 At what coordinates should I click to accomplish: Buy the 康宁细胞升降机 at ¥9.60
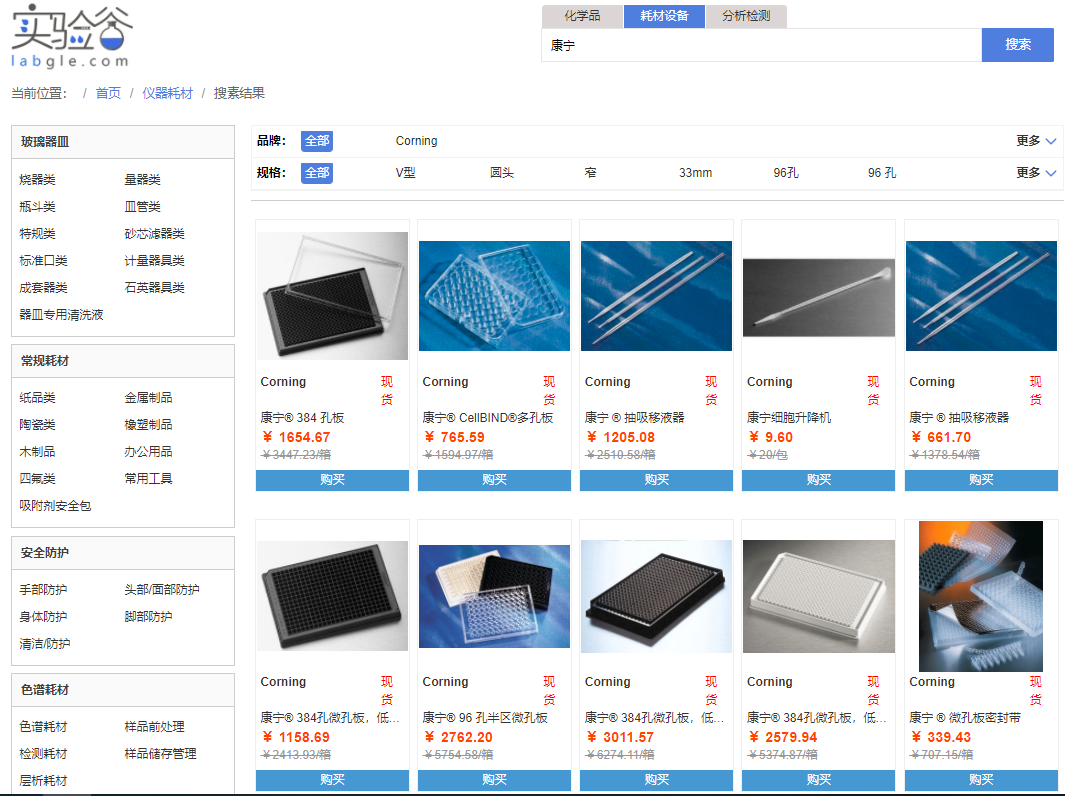[818, 480]
